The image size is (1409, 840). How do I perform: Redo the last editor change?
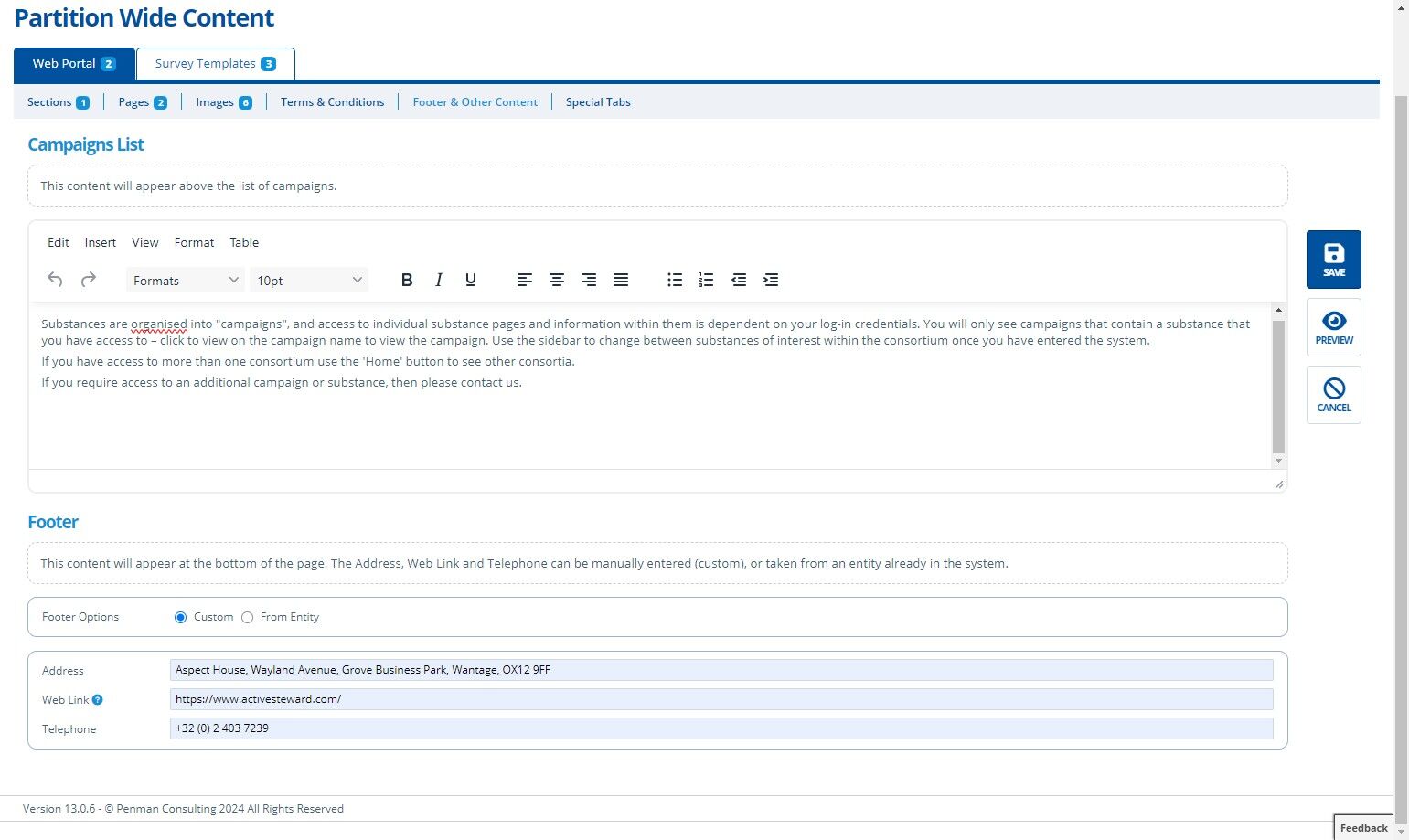[89, 280]
